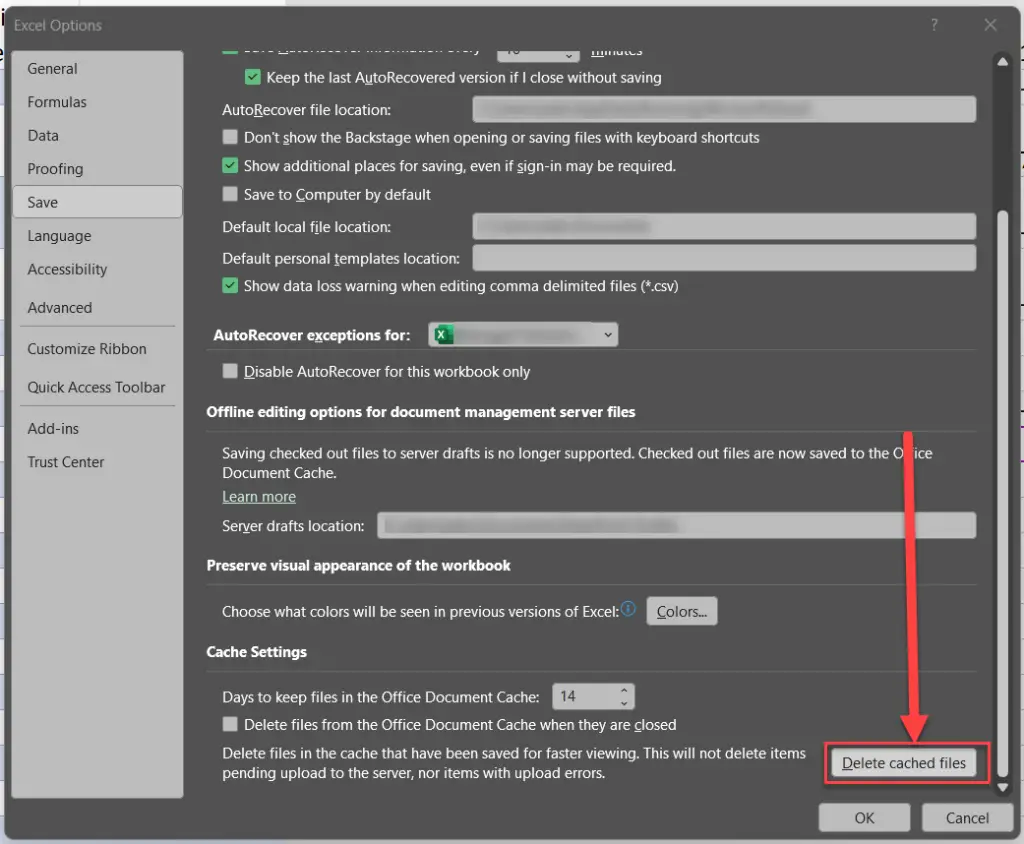The width and height of the screenshot is (1024, 844).
Task: Toggle Keep the last AutoRecovered version checkbox
Action: (x=253, y=77)
